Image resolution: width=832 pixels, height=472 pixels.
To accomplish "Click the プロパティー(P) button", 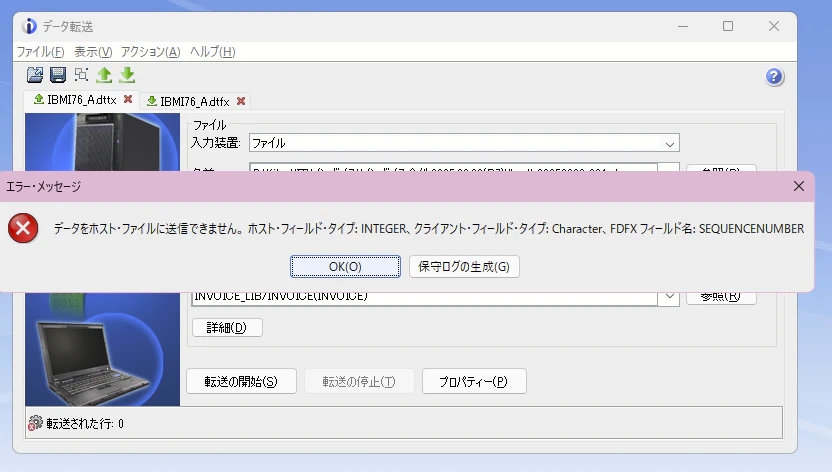I will tap(474, 381).
